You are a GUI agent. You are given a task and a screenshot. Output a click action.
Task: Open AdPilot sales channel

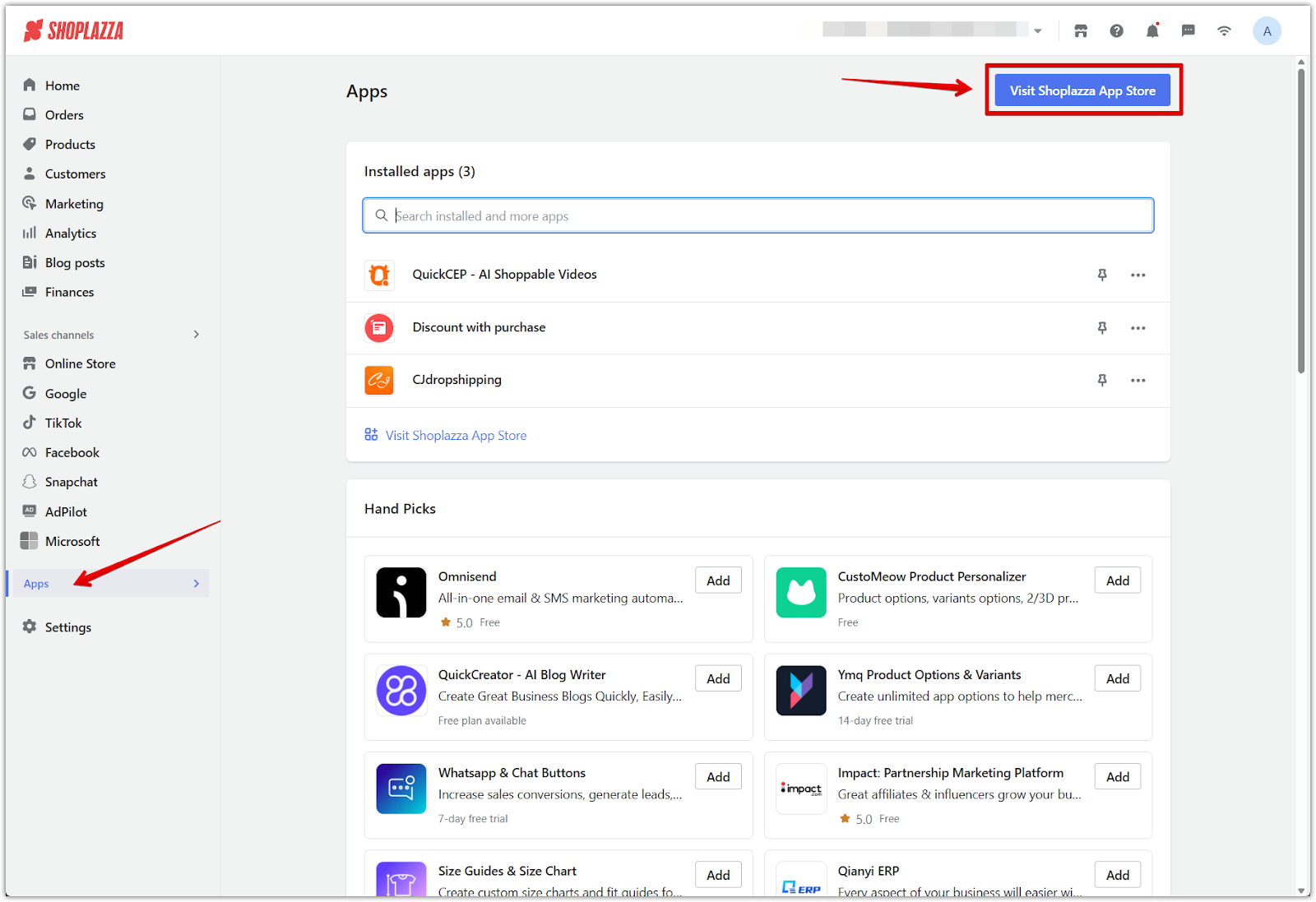click(66, 512)
